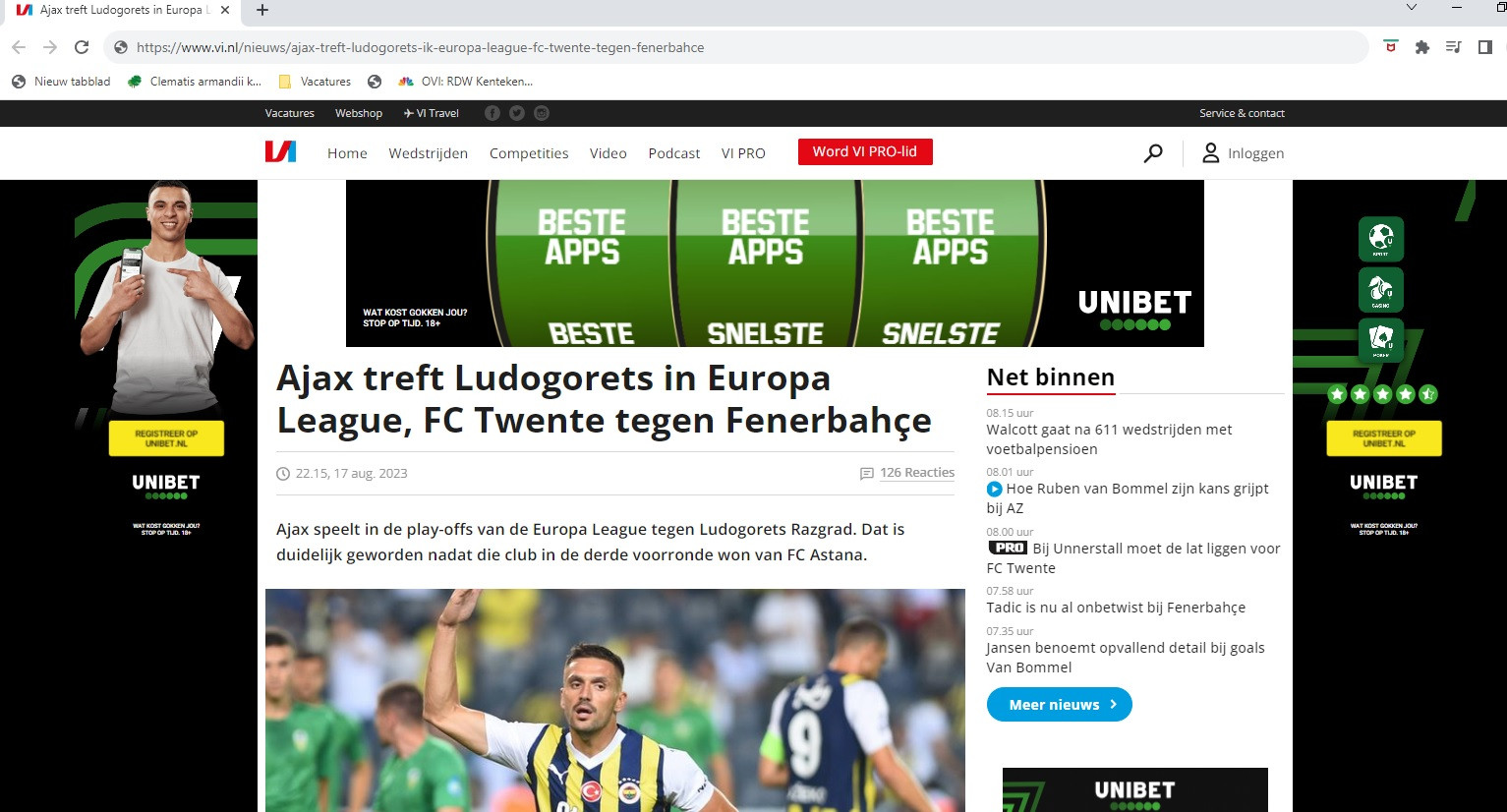Viewport: 1507px width, 812px height.
Task: Open Vacatures in the top black bar
Action: pos(290,113)
